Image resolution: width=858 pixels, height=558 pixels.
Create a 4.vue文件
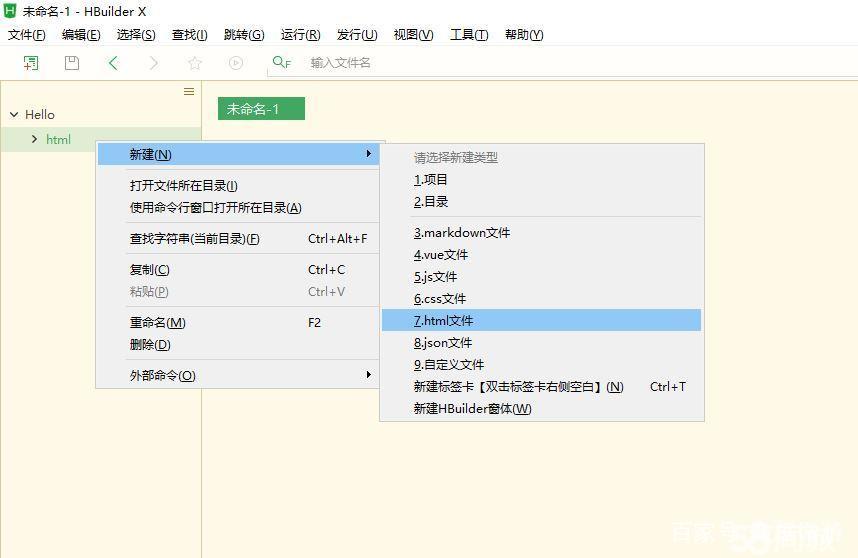pos(541,254)
